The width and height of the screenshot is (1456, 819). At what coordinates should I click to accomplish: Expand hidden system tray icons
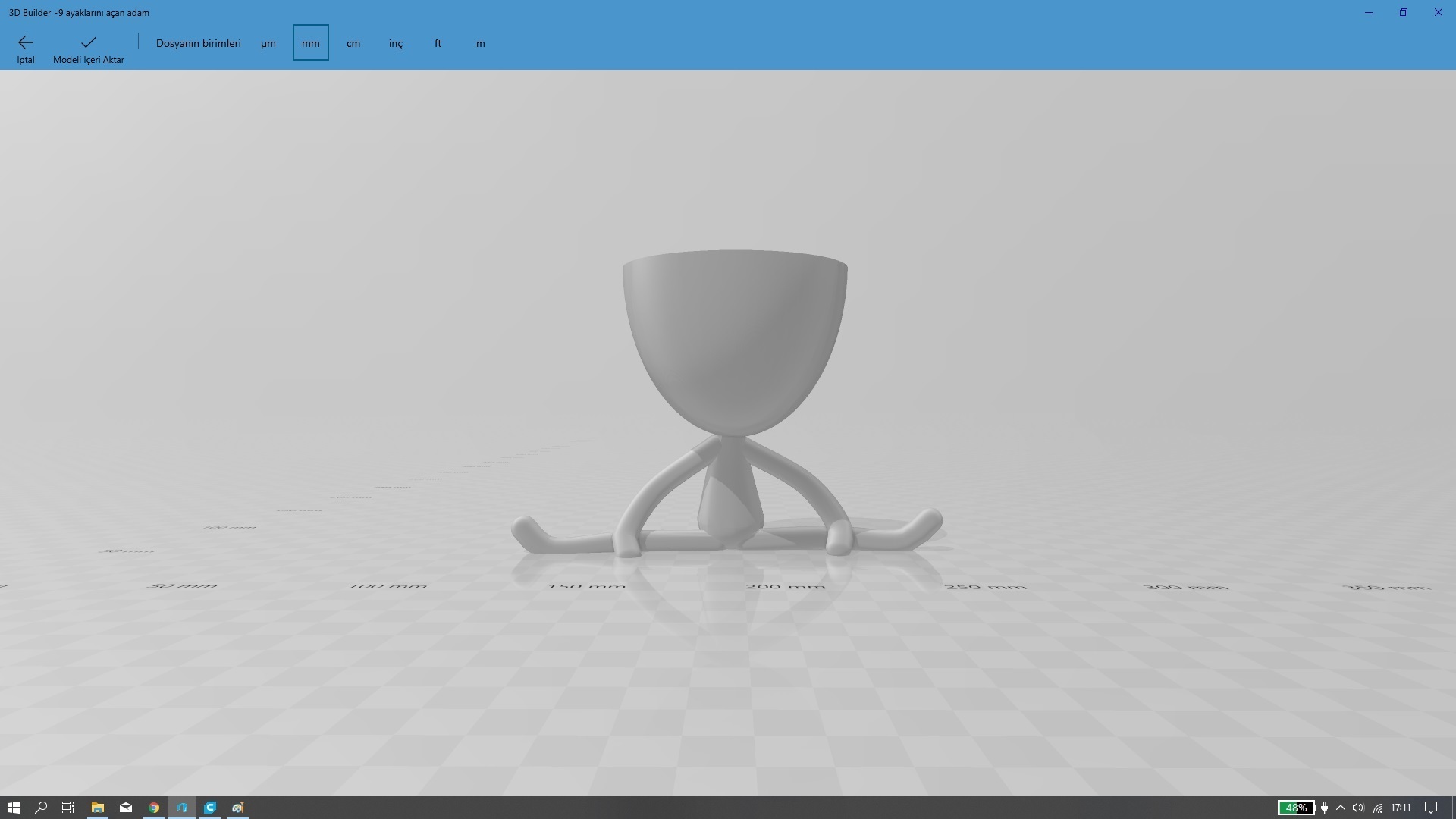[1341, 808]
